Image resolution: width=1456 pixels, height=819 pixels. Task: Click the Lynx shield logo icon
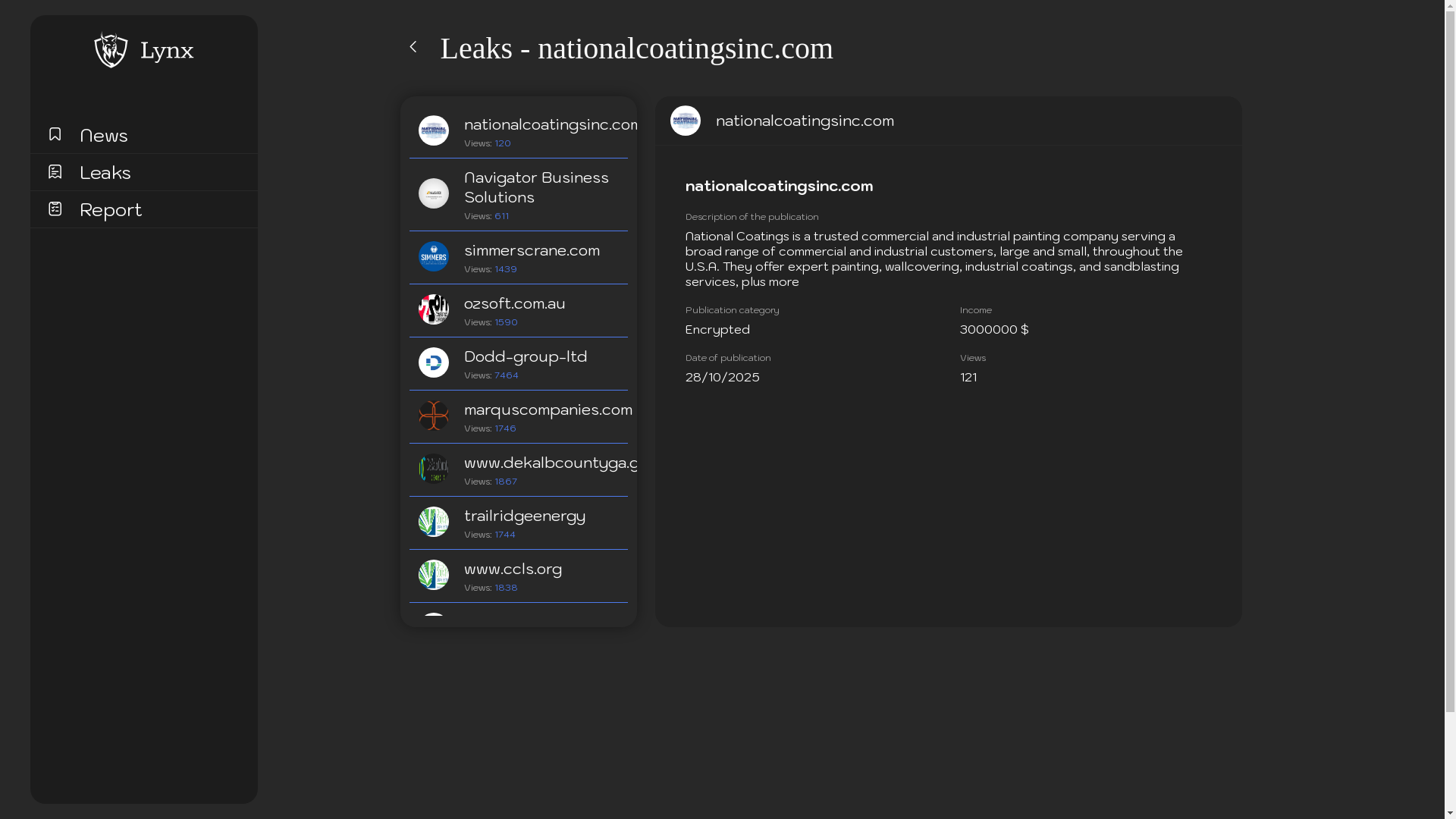111,50
